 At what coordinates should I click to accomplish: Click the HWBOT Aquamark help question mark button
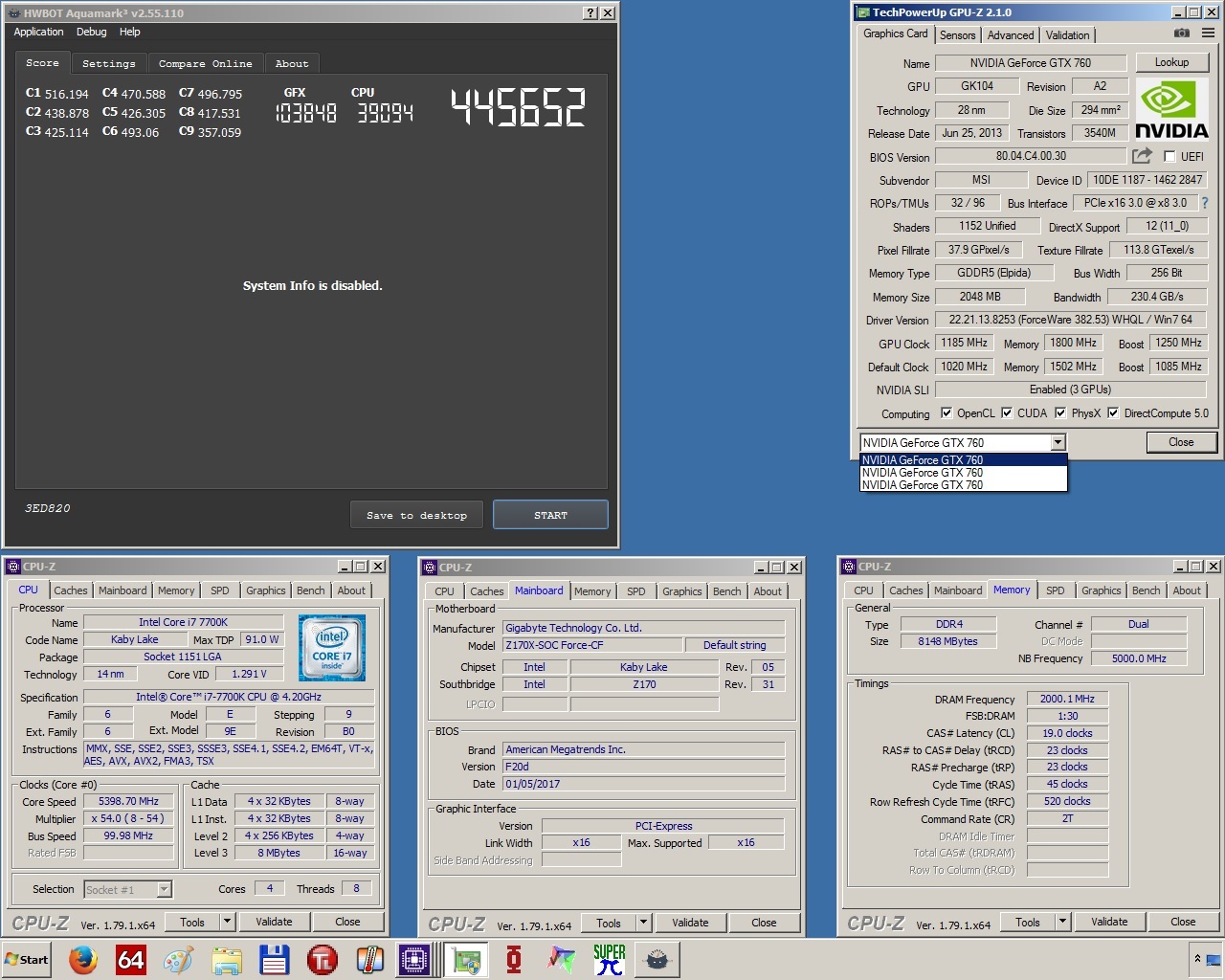(590, 12)
